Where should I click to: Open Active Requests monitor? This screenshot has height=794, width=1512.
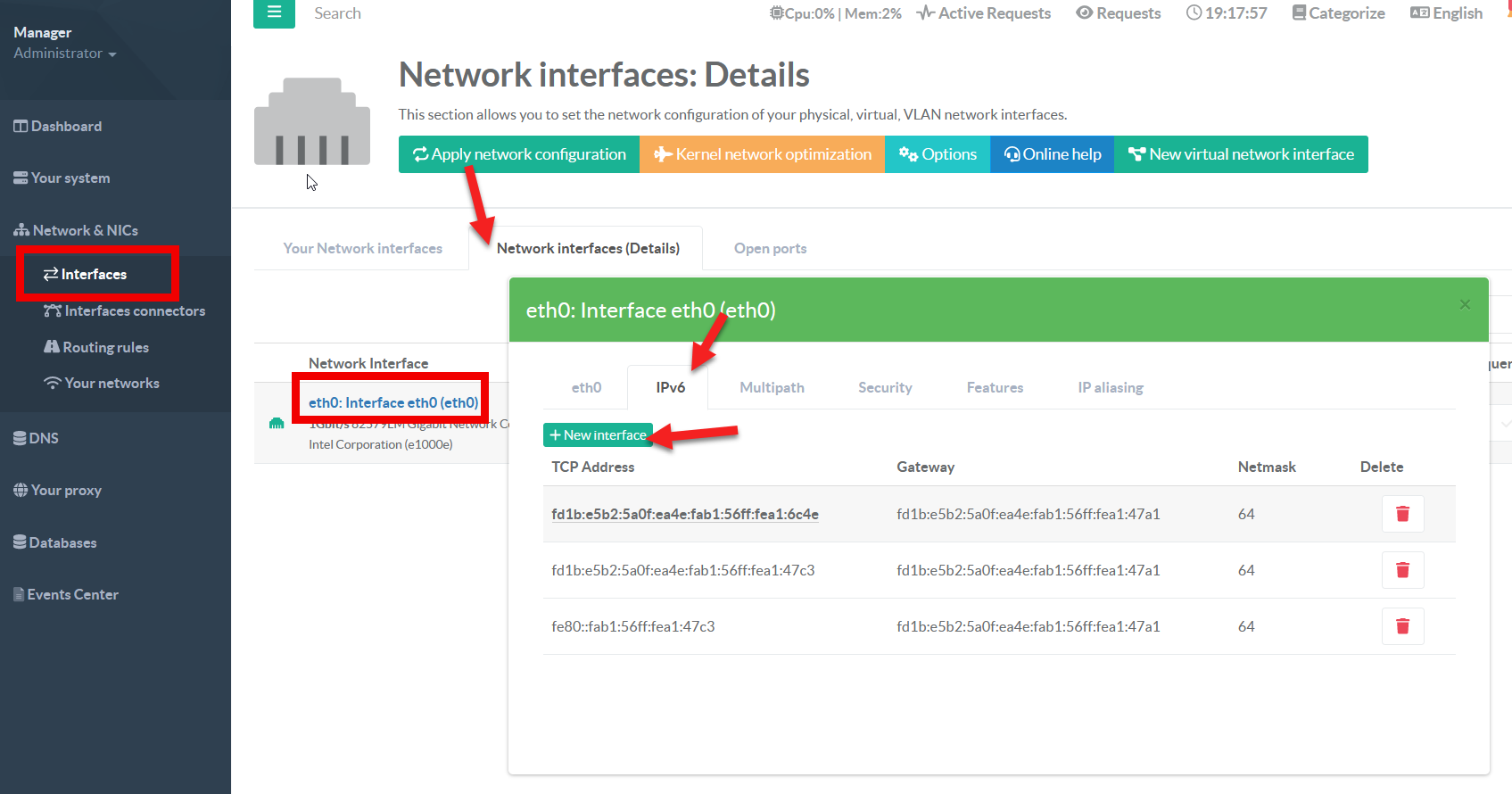[x=984, y=13]
